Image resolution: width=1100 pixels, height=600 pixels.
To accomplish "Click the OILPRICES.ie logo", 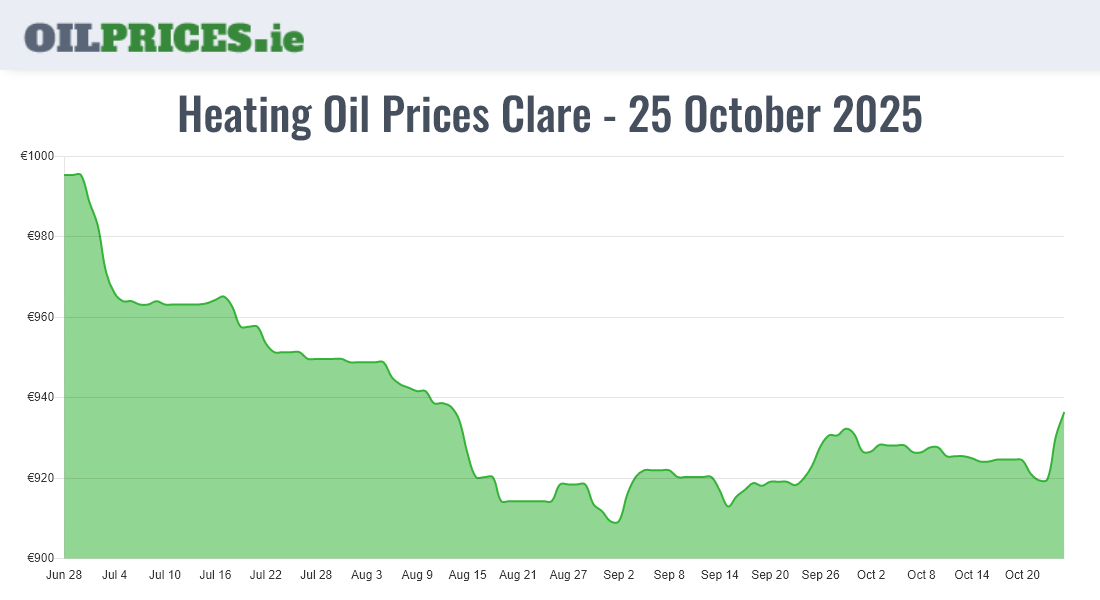I will tap(164, 37).
